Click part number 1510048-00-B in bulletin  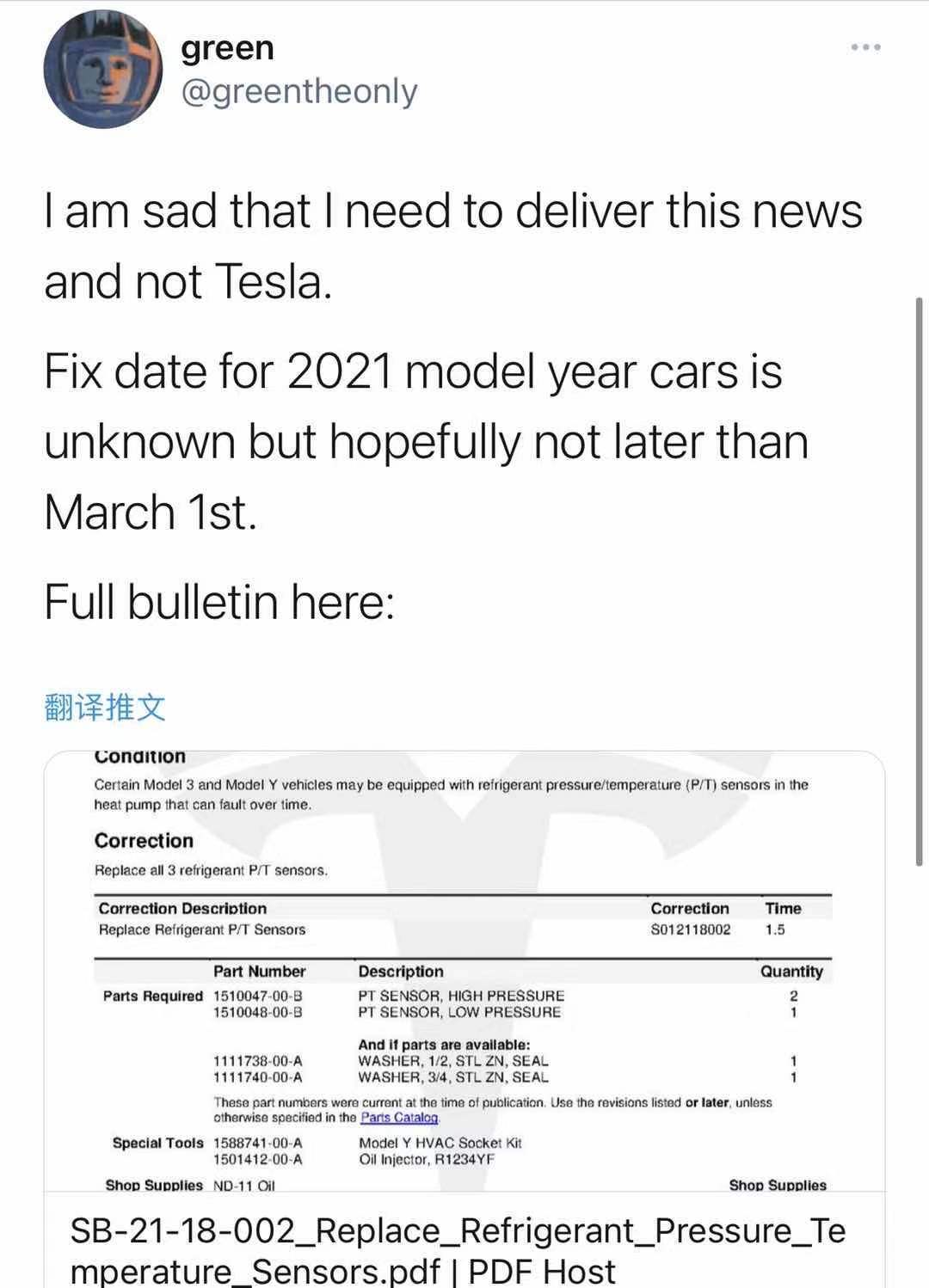[257, 1012]
